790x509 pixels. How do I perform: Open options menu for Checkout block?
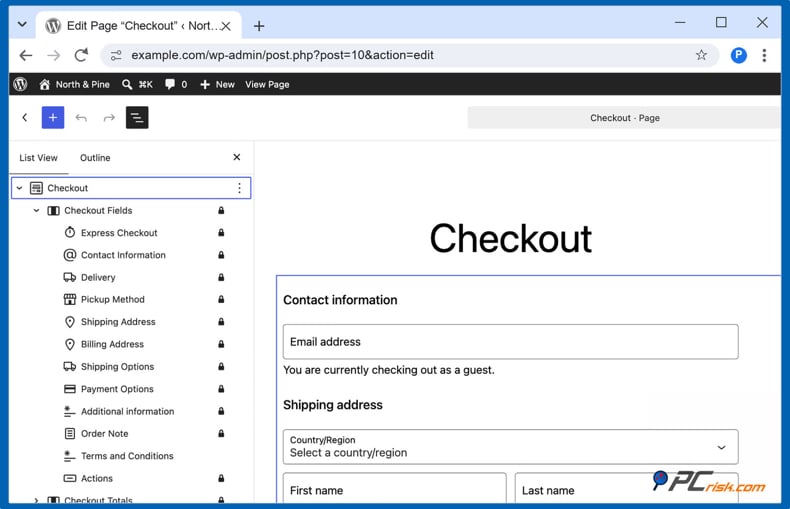click(239, 188)
